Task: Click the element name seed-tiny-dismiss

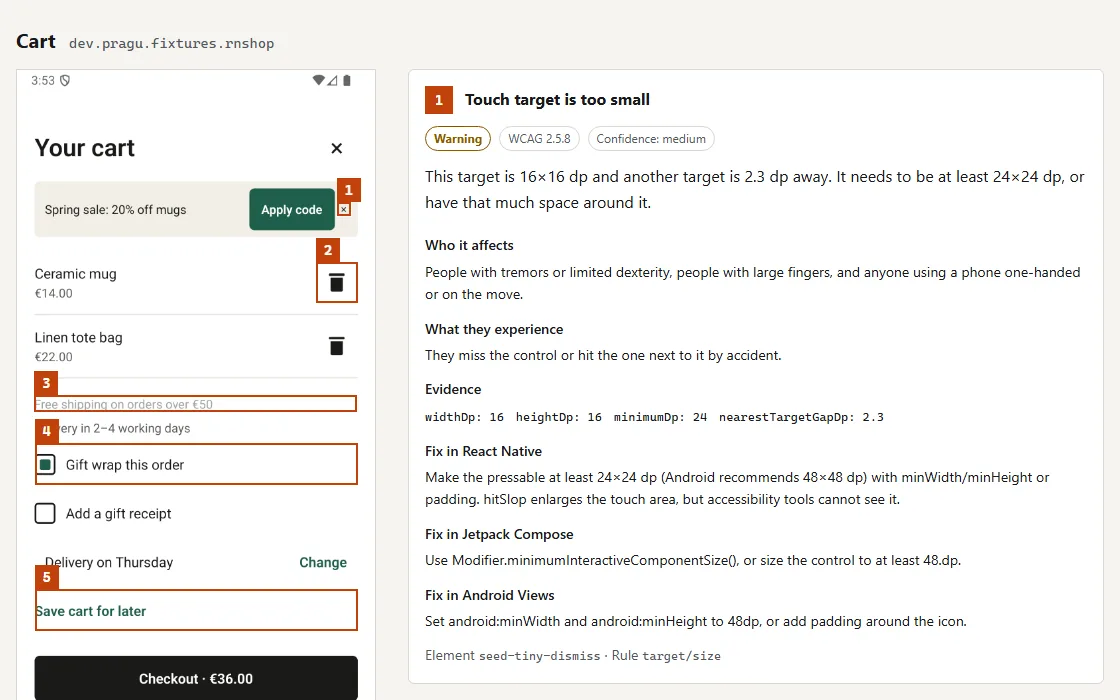Action: click(x=539, y=656)
